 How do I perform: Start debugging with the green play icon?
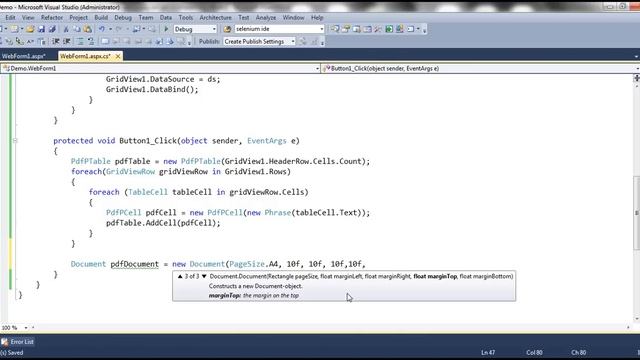[166, 29]
